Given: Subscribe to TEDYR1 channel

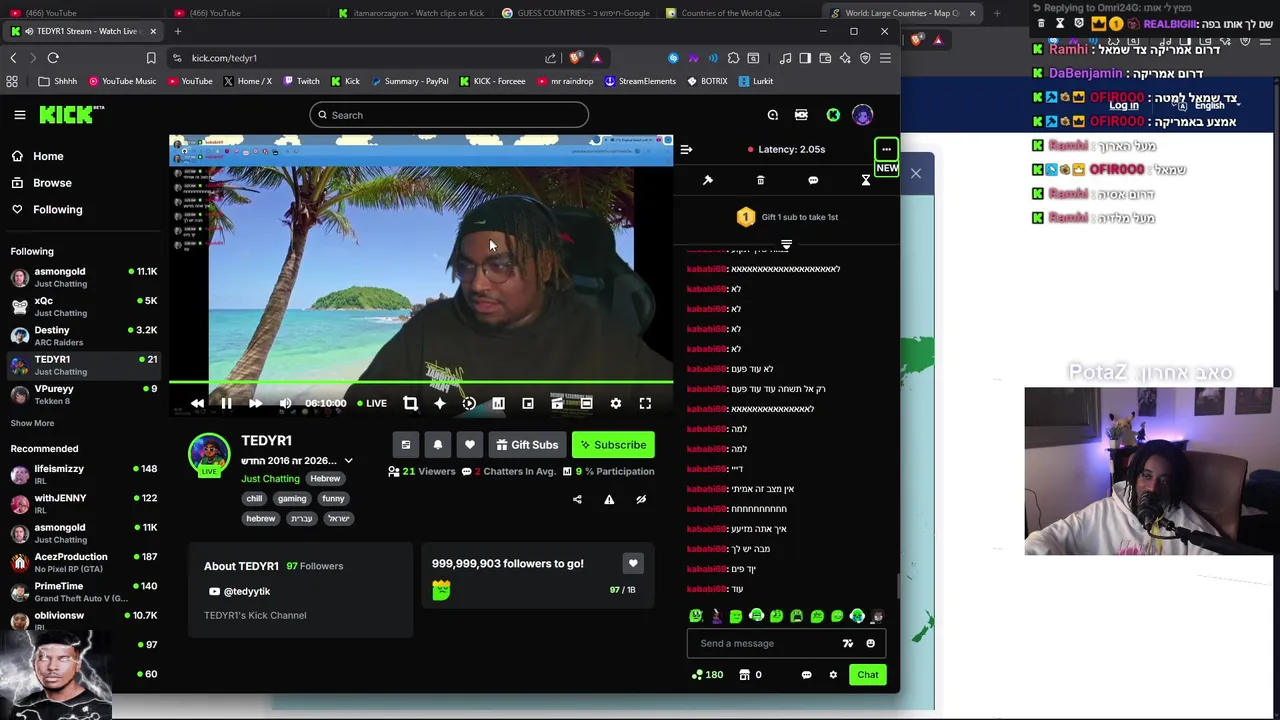Looking at the screenshot, I should pyautogui.click(x=613, y=445).
